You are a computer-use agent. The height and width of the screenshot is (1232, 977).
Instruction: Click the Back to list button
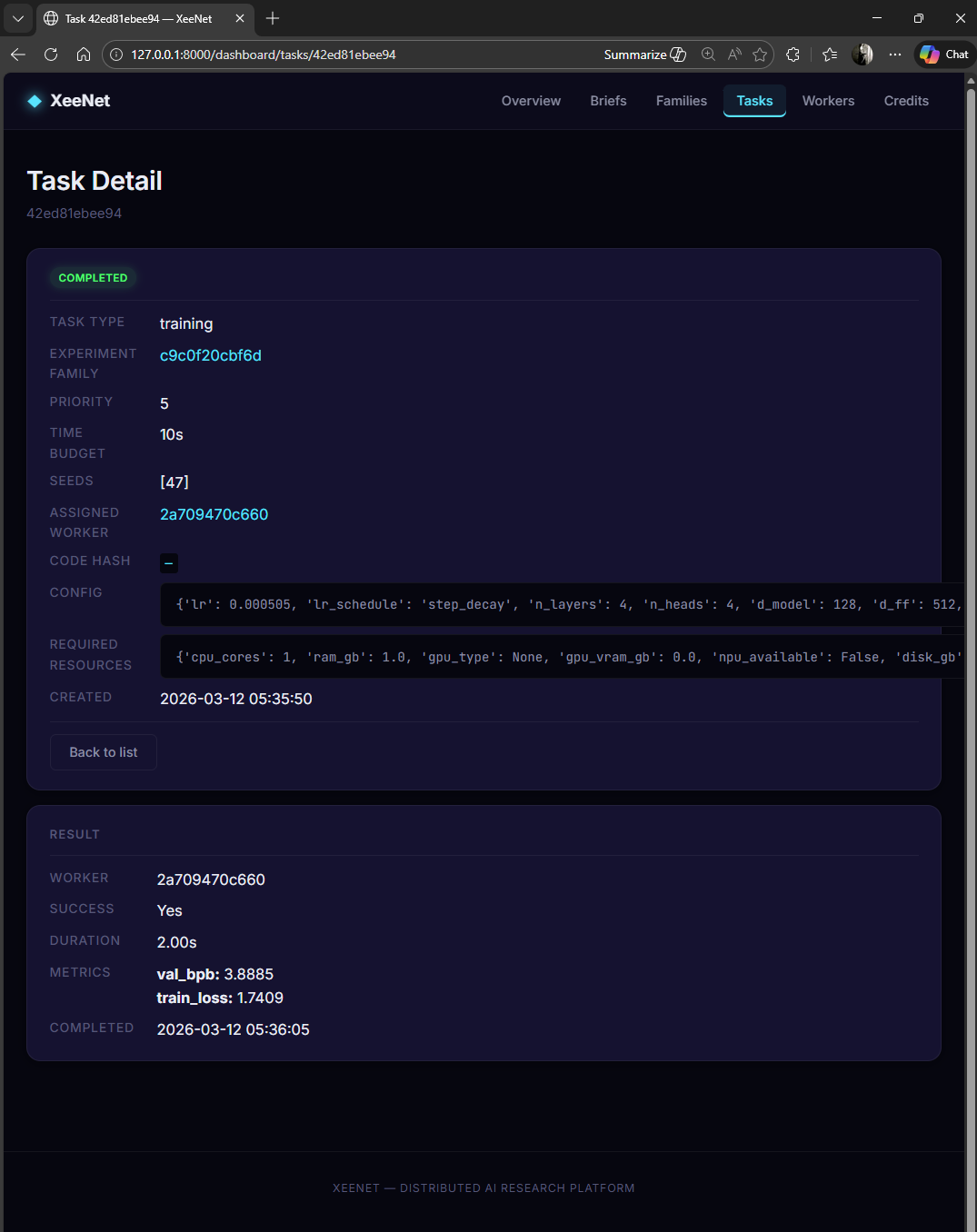click(x=103, y=752)
